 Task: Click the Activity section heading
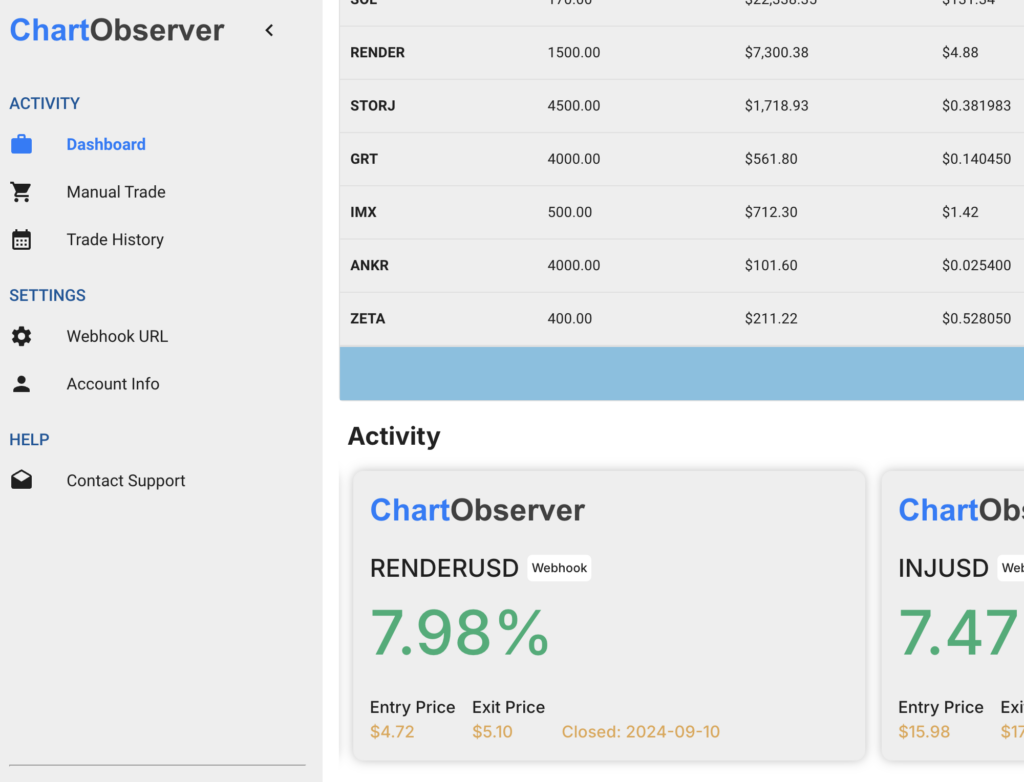click(x=394, y=436)
